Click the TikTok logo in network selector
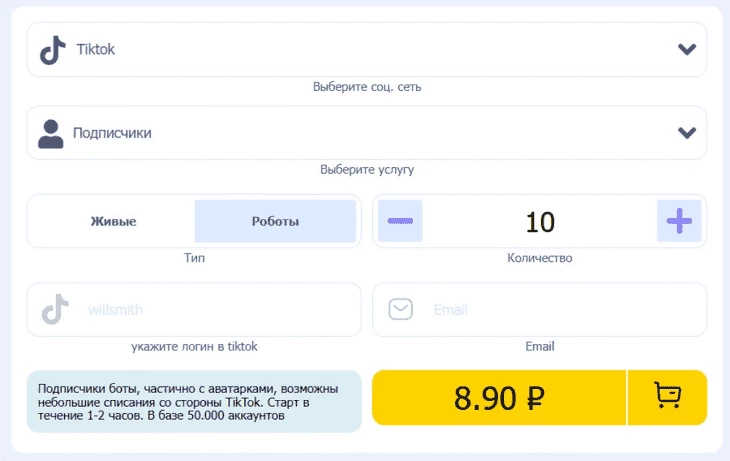The height and width of the screenshot is (461, 730). (53, 50)
